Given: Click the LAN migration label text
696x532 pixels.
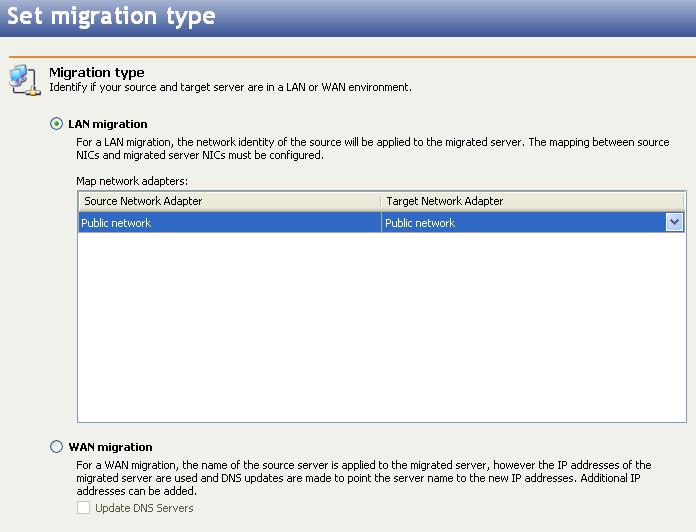Looking at the screenshot, I should (x=107, y=124).
